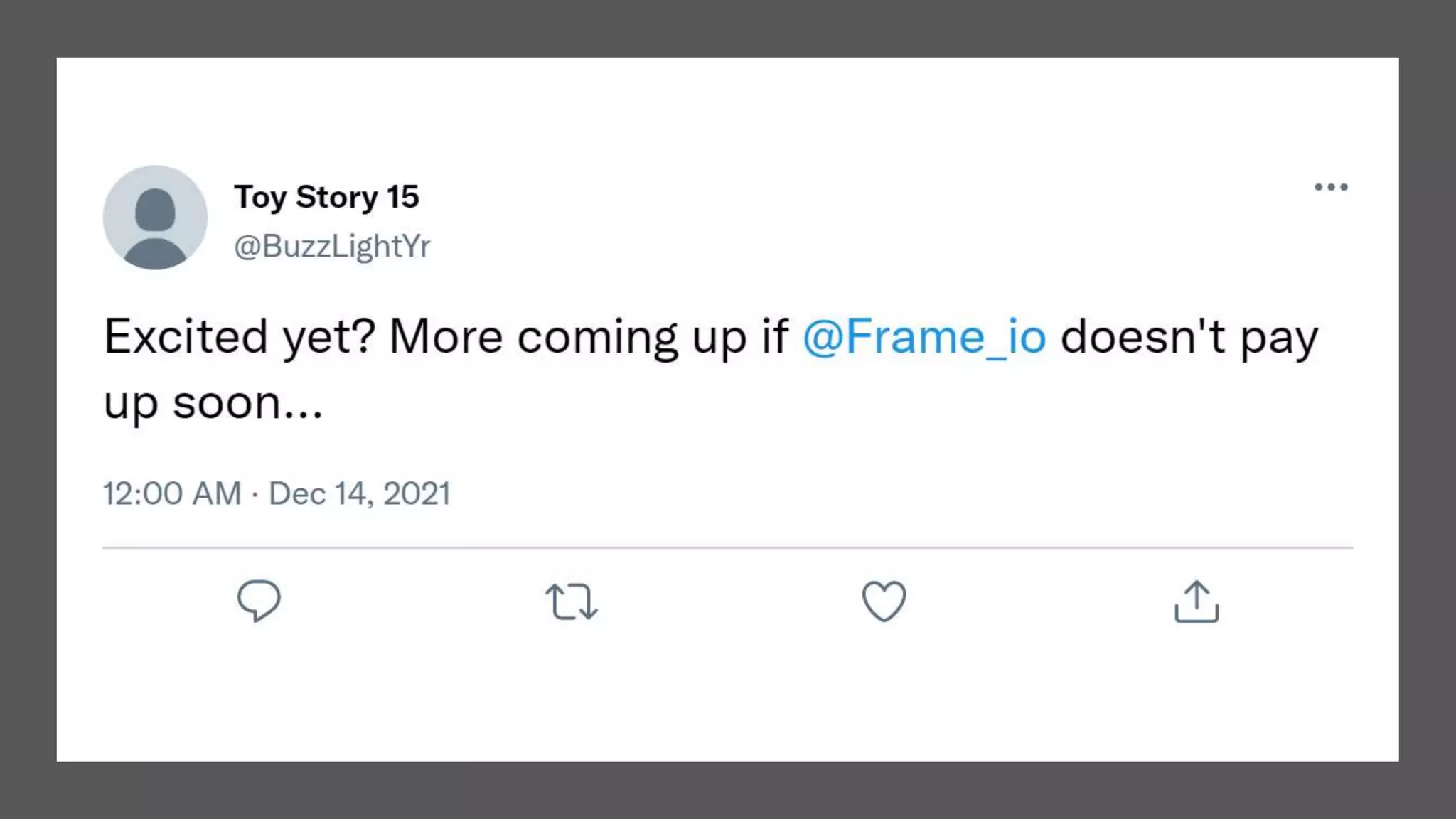Open the default profile avatar picture
This screenshot has width=1456, height=819.
click(x=155, y=218)
